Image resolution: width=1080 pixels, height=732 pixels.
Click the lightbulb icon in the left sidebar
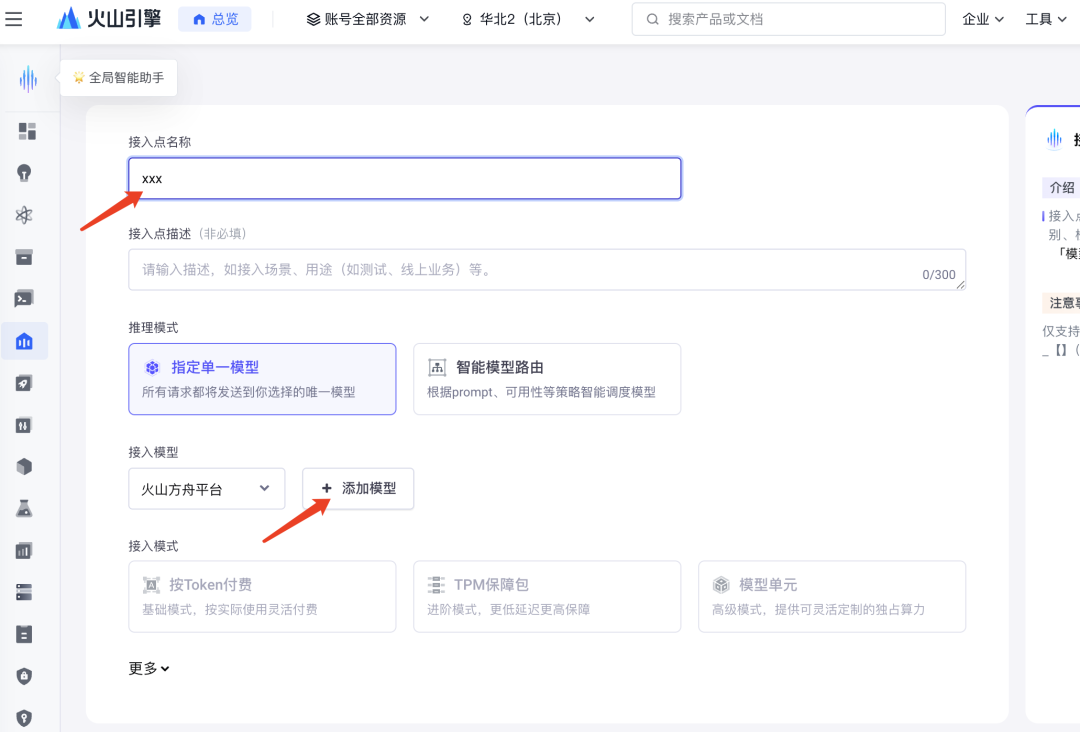25,172
